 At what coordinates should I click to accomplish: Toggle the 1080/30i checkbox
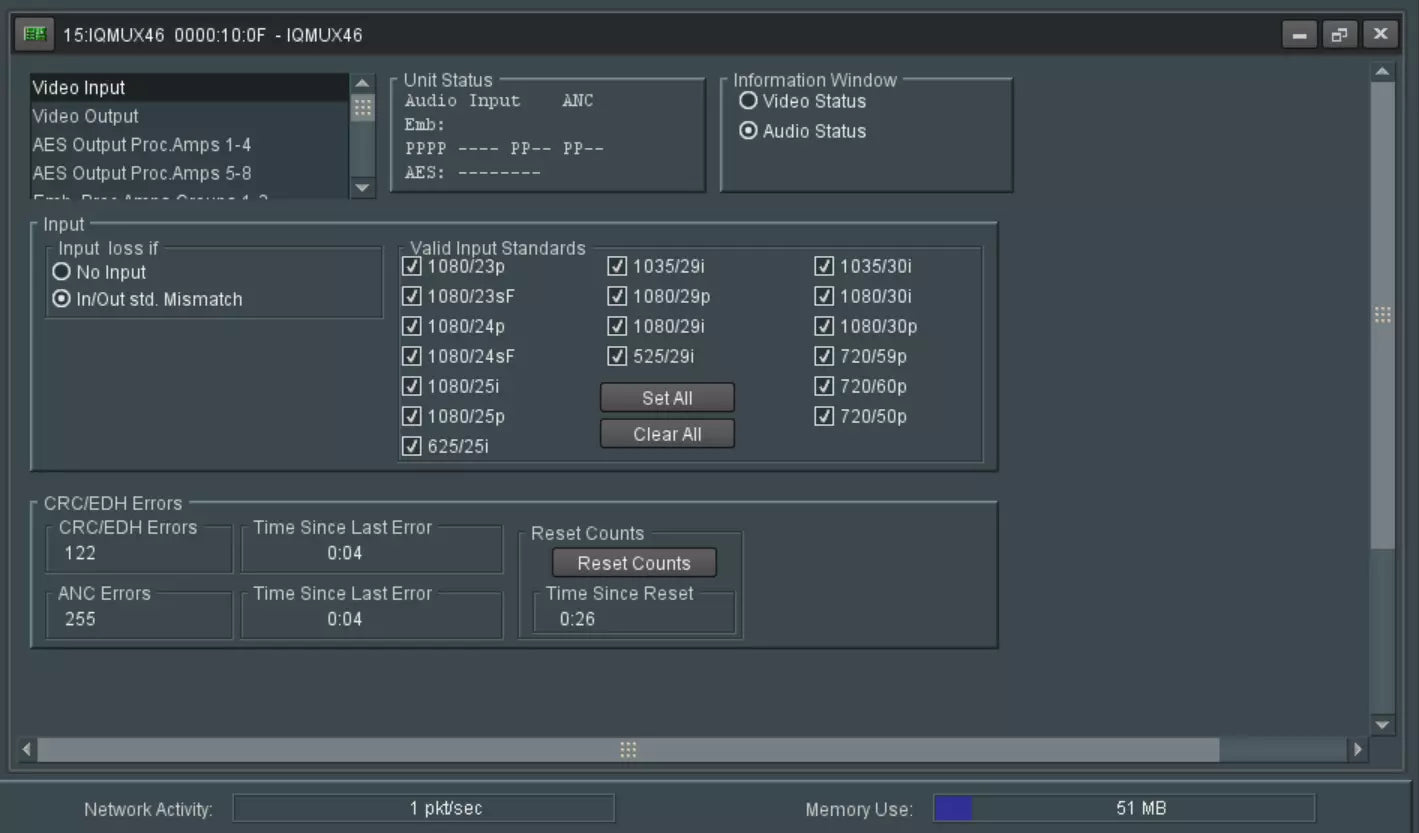(825, 297)
